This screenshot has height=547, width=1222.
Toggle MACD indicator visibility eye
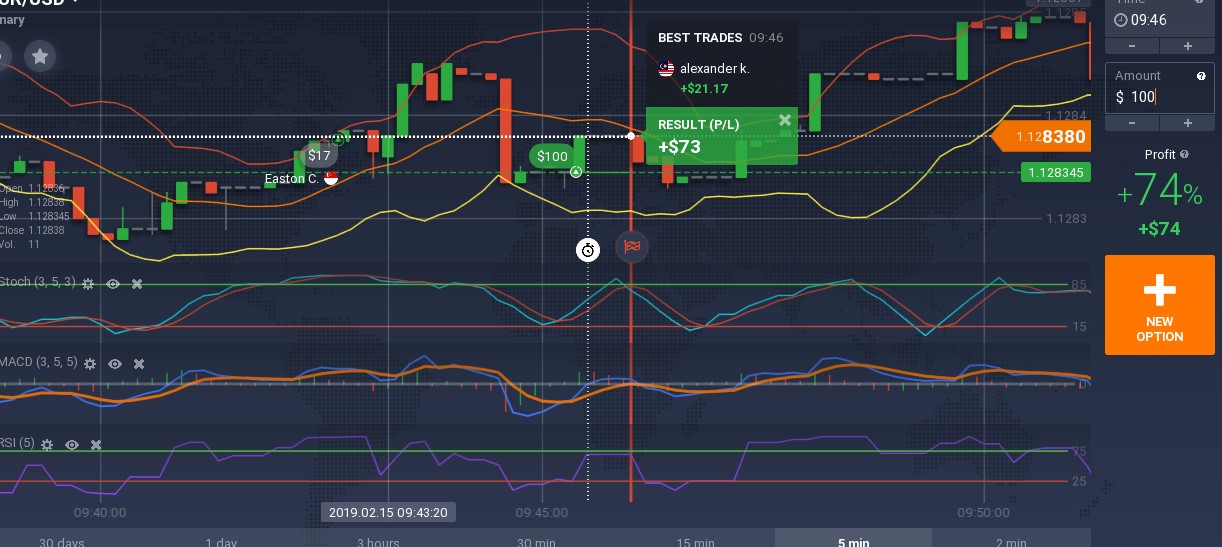[x=115, y=364]
